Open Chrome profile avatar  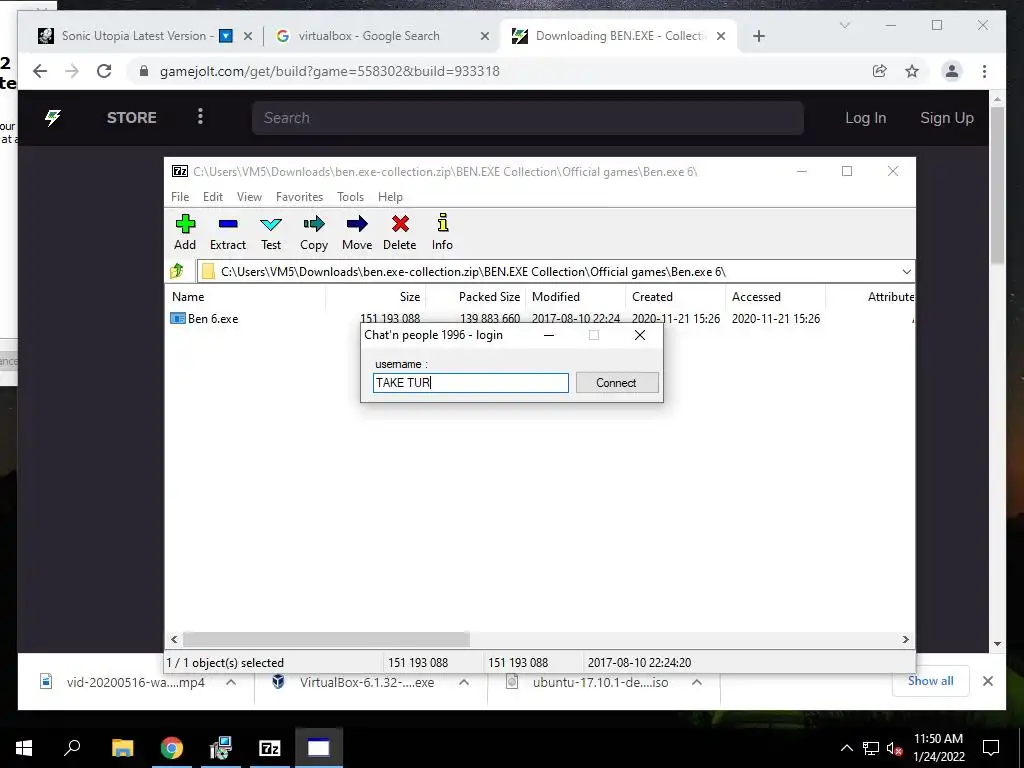click(952, 71)
